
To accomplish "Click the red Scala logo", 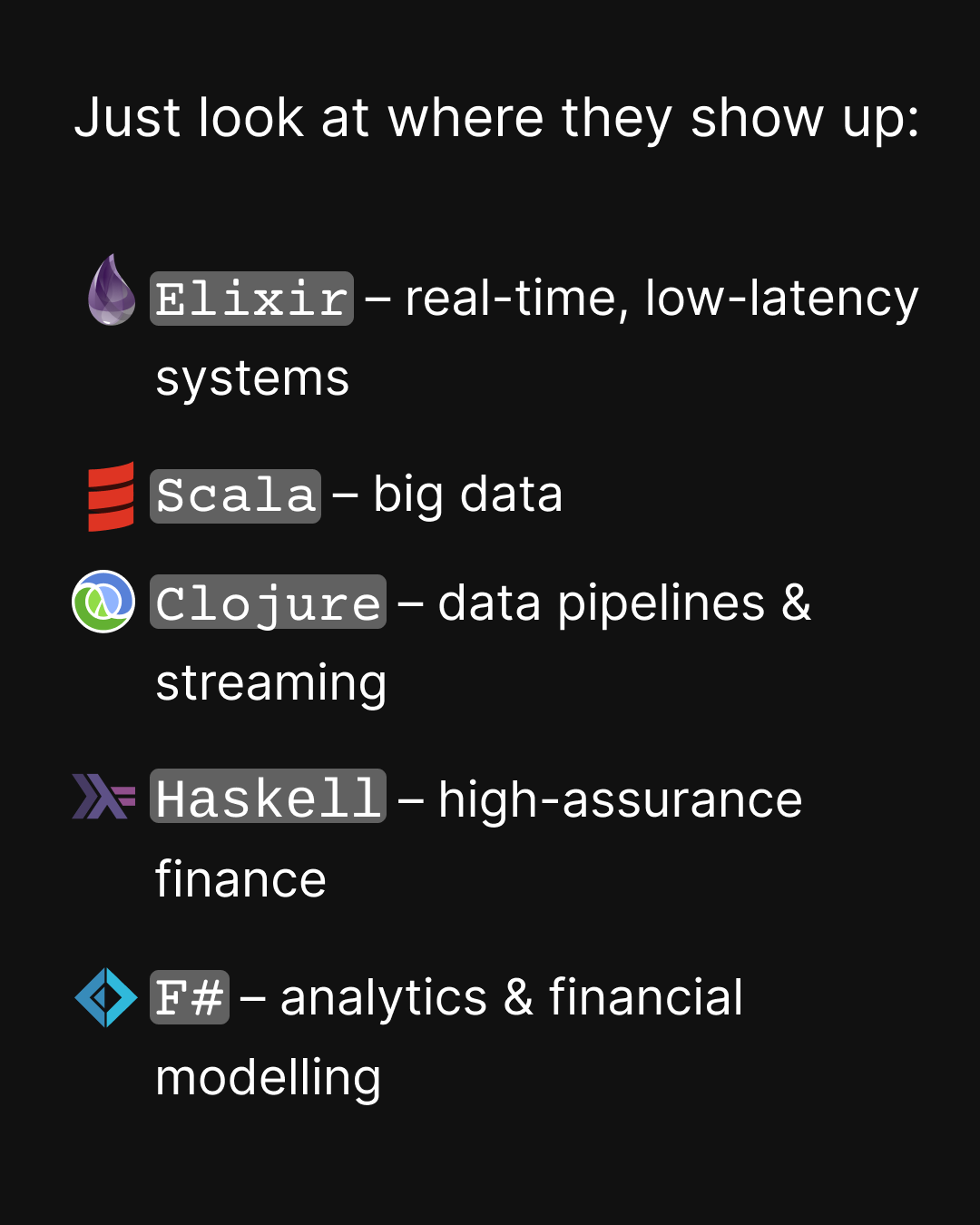I will 111,496.
